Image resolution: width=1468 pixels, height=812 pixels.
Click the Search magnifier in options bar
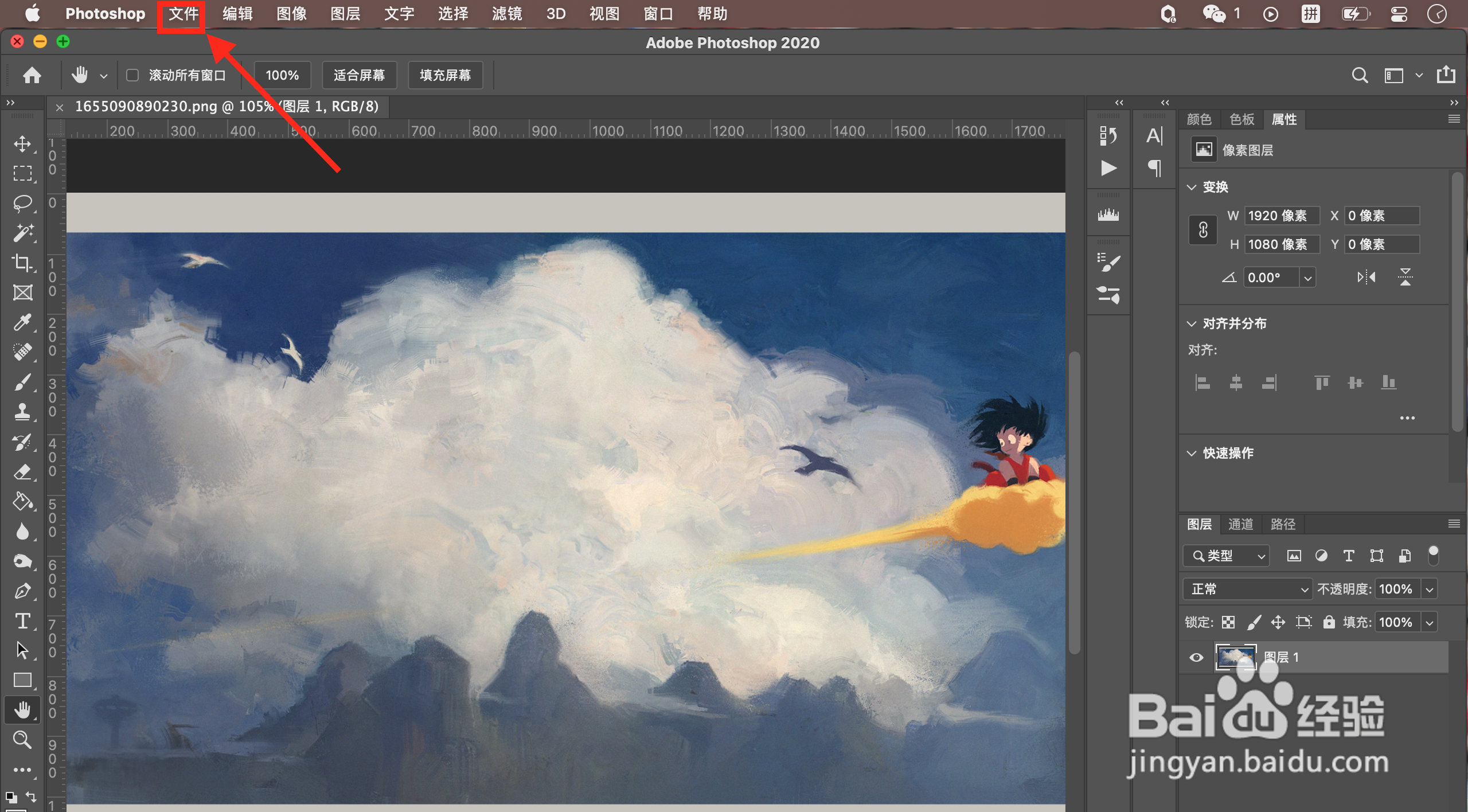(1360, 75)
